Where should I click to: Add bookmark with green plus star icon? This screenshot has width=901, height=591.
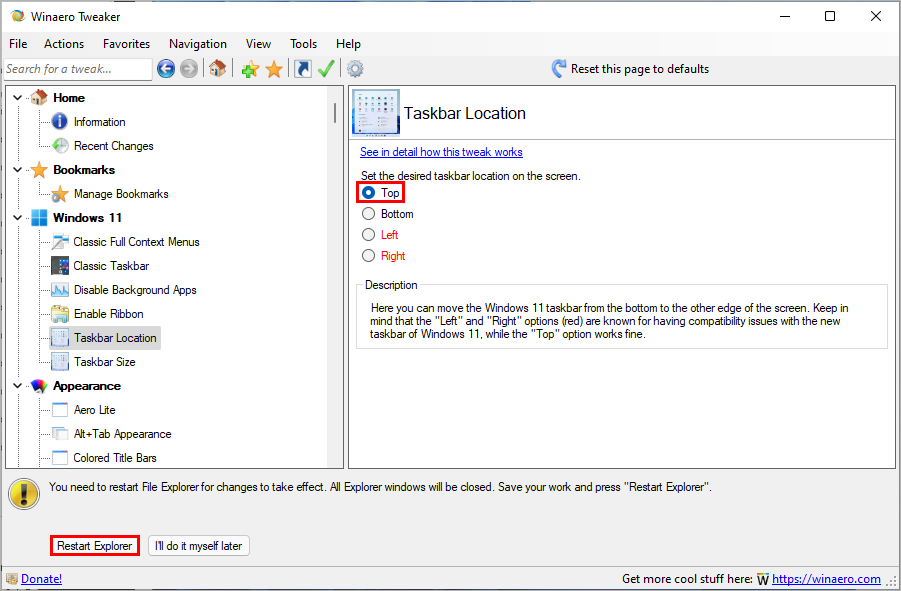[x=250, y=69]
